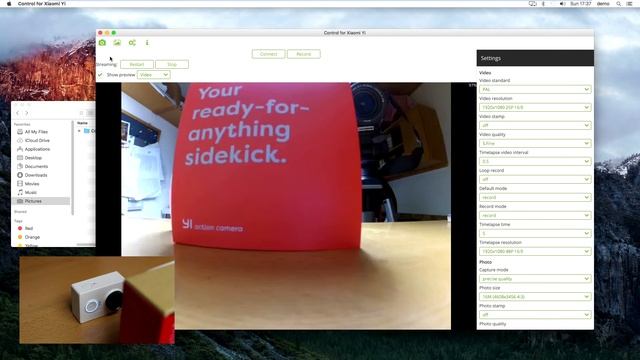Viewport: 640px width, 360px height.
Task: Open the Photo size dropdown
Action: click(x=535, y=296)
